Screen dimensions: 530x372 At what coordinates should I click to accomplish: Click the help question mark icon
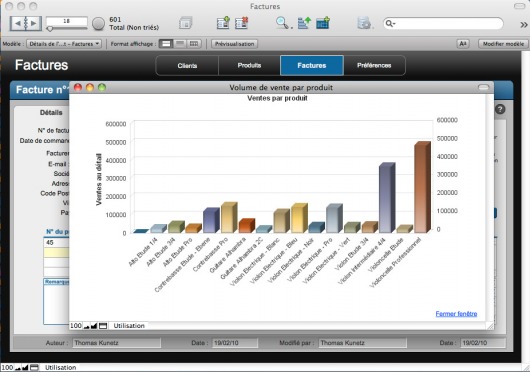point(500,109)
